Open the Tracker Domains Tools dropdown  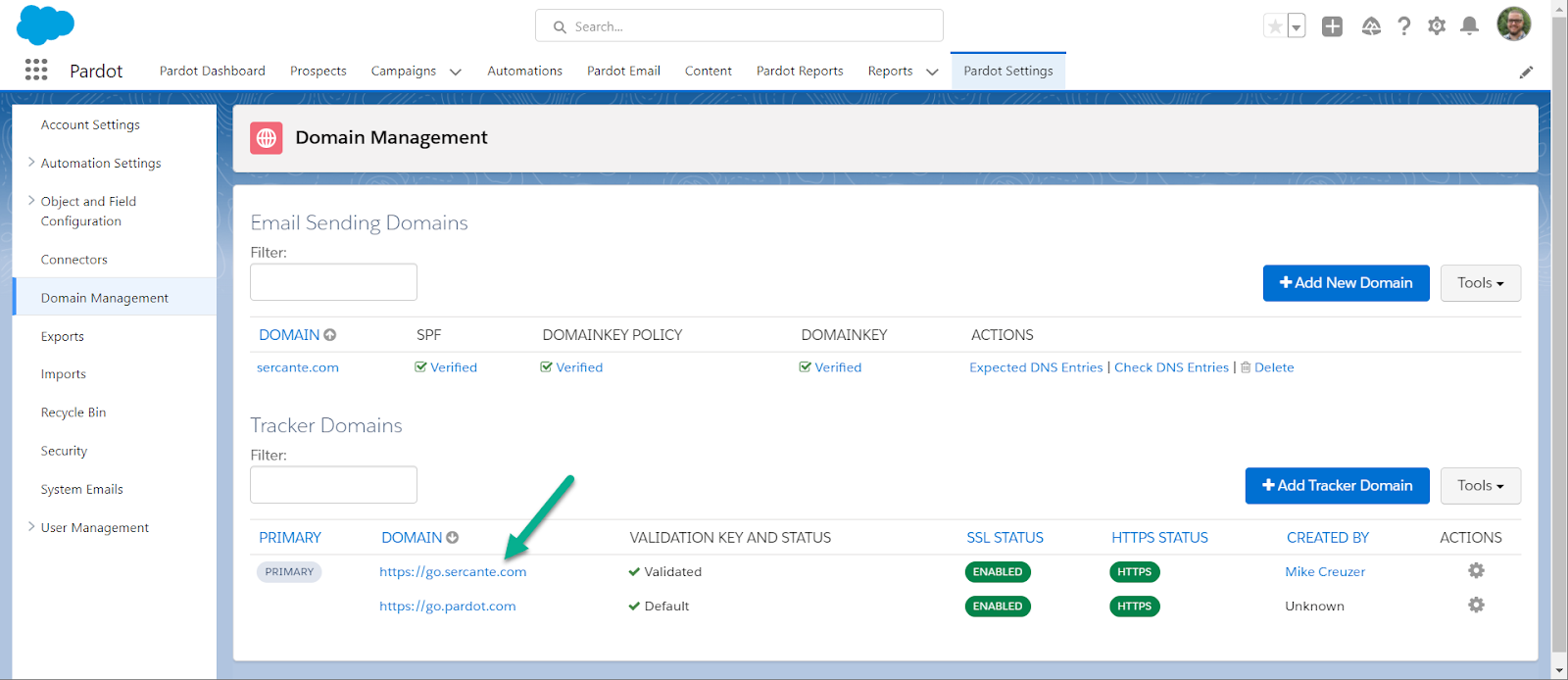[x=1481, y=486]
